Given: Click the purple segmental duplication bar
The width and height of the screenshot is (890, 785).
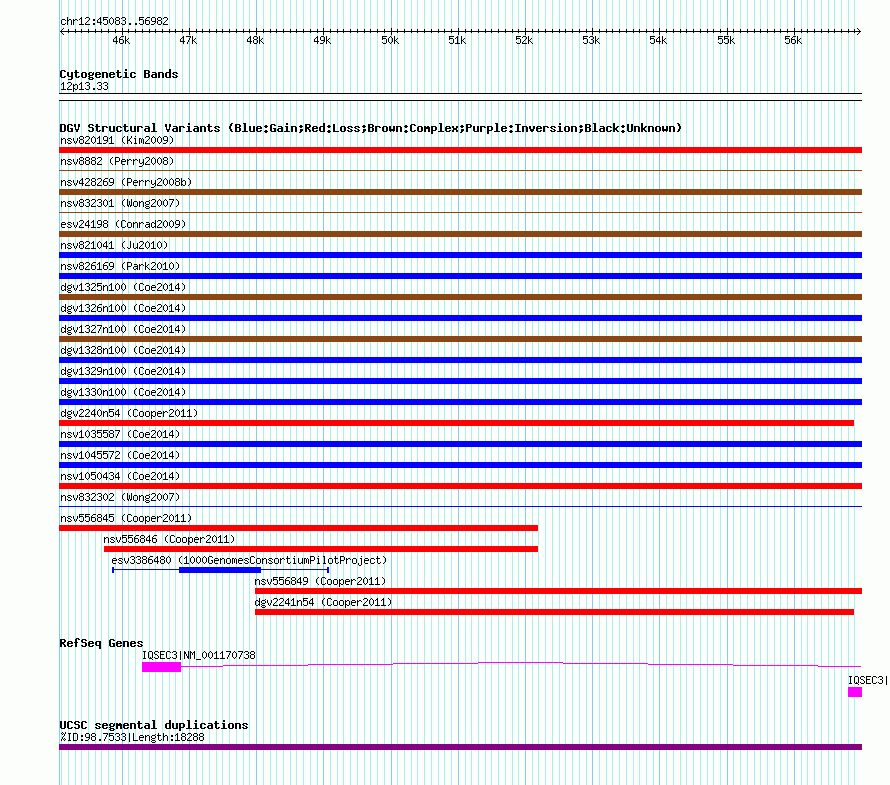Looking at the screenshot, I should coord(460,747).
